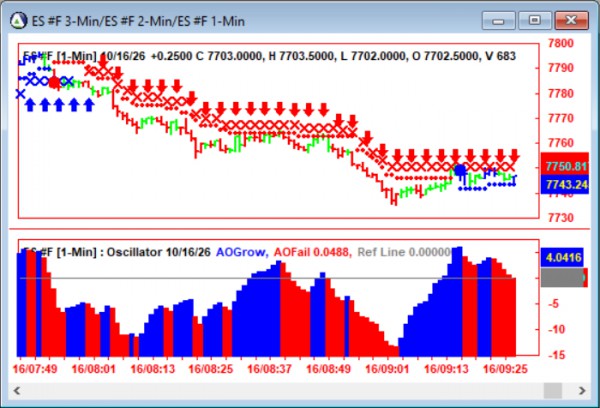Click the price chart header quote text

pos(269,56)
